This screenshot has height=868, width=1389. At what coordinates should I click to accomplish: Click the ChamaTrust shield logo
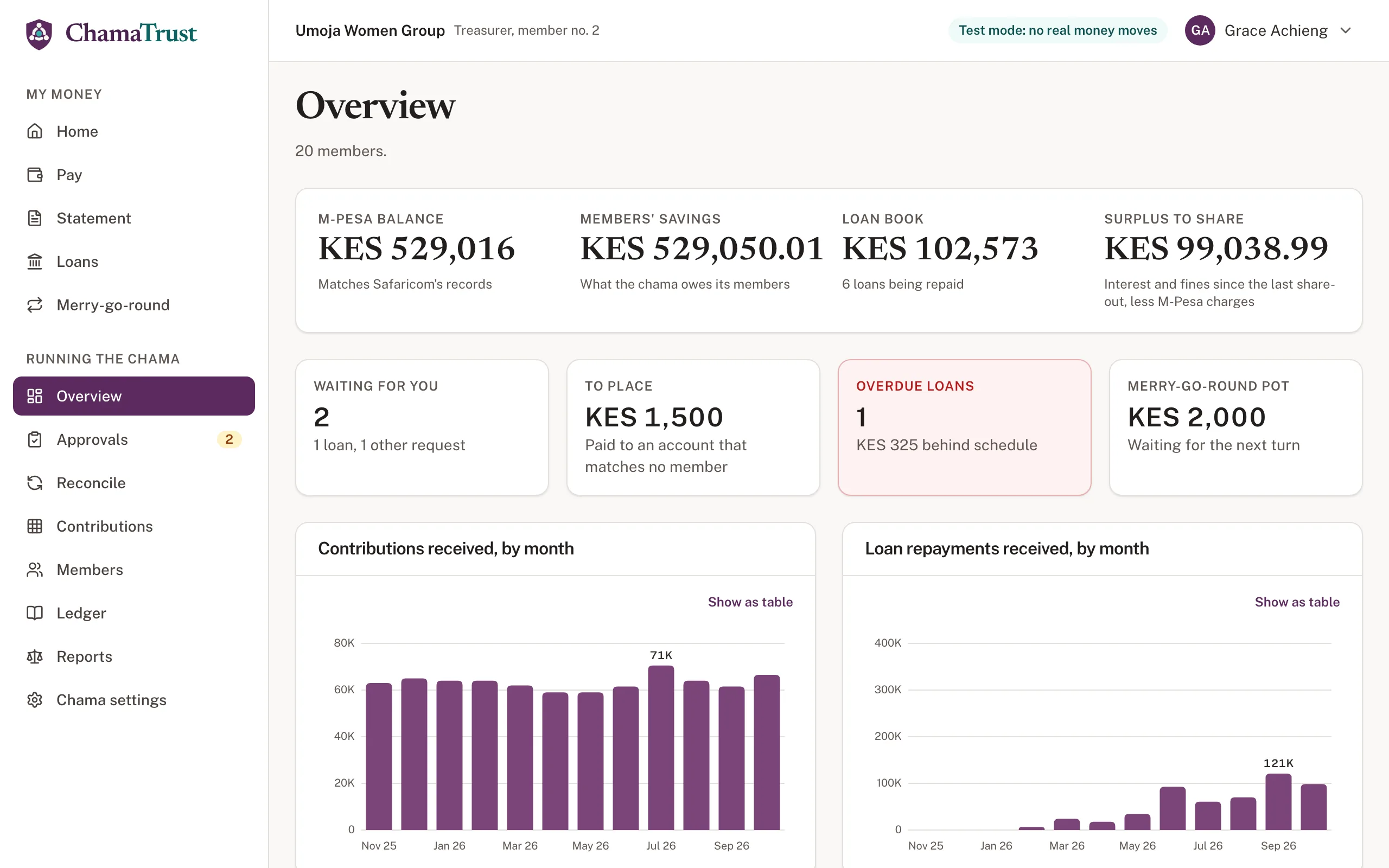click(x=39, y=34)
